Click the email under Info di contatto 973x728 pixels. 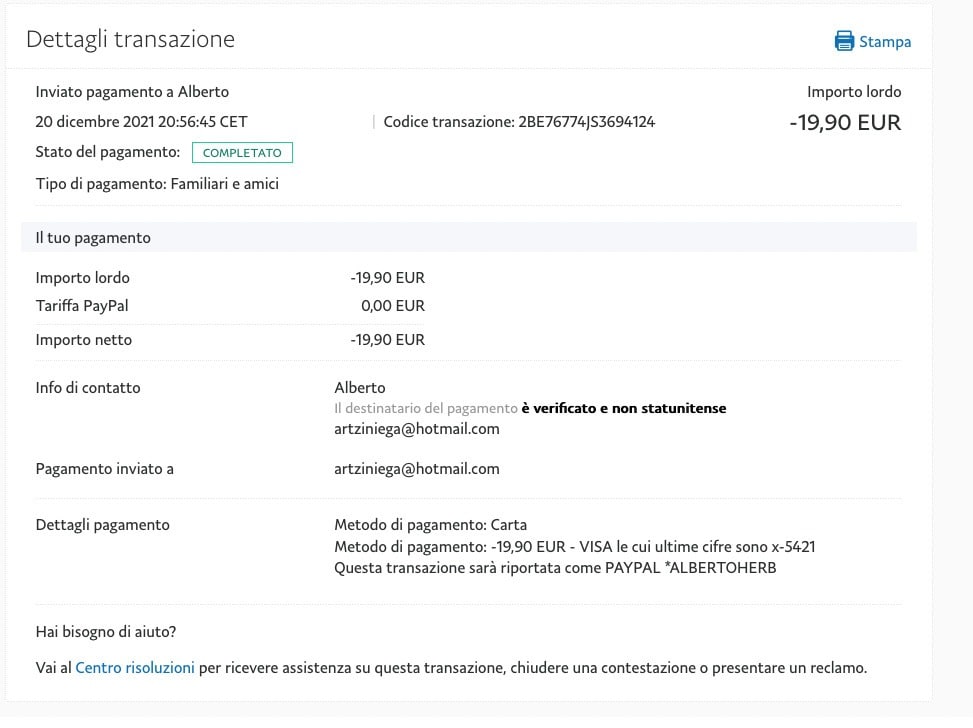[416, 429]
